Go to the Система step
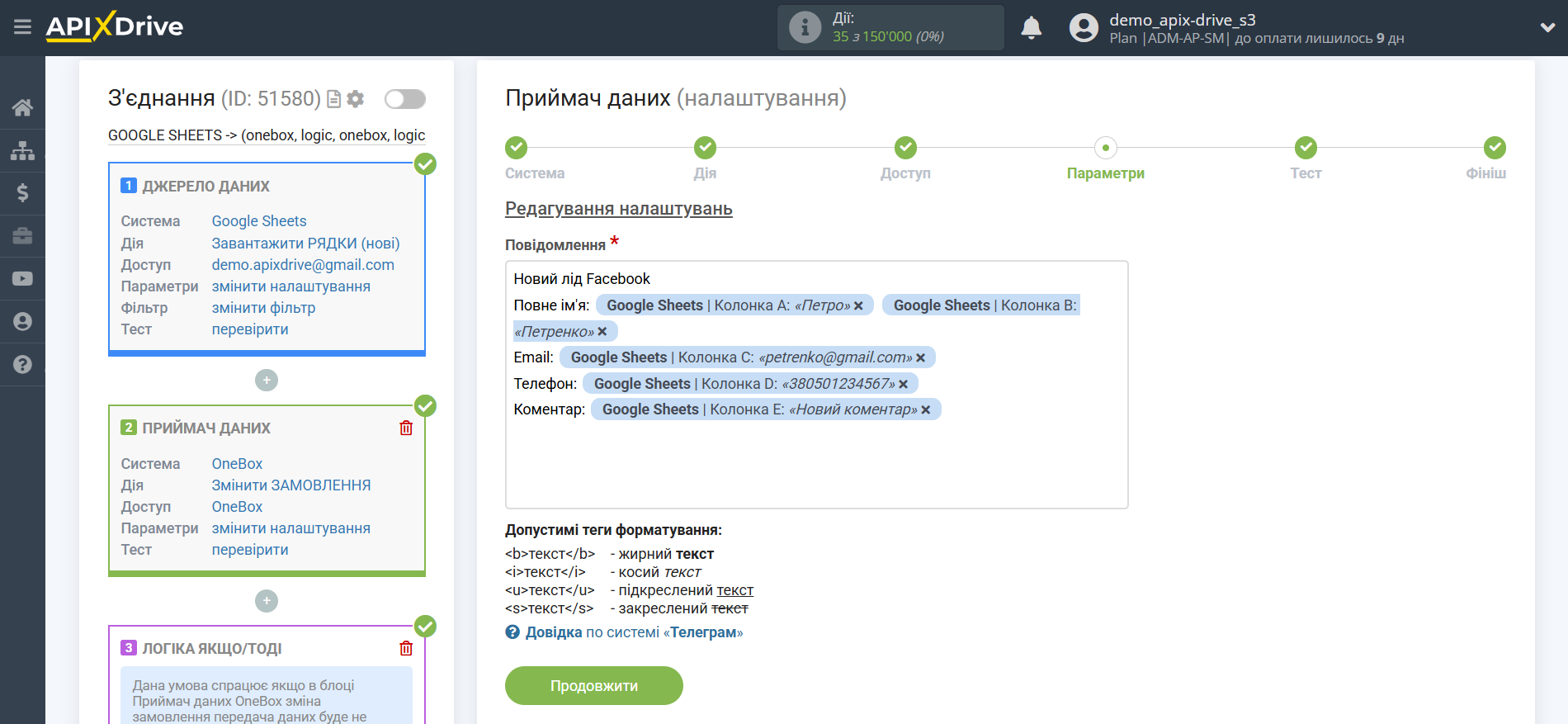 pyautogui.click(x=517, y=149)
